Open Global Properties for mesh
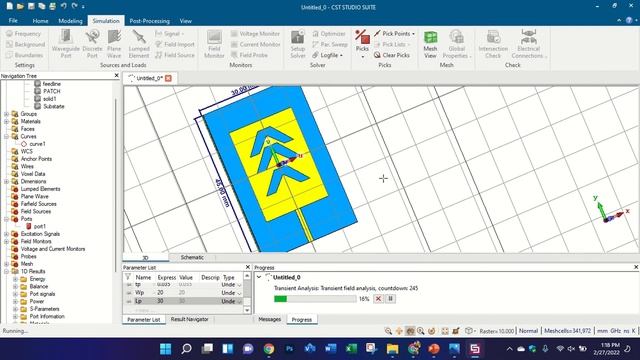 tap(456, 44)
